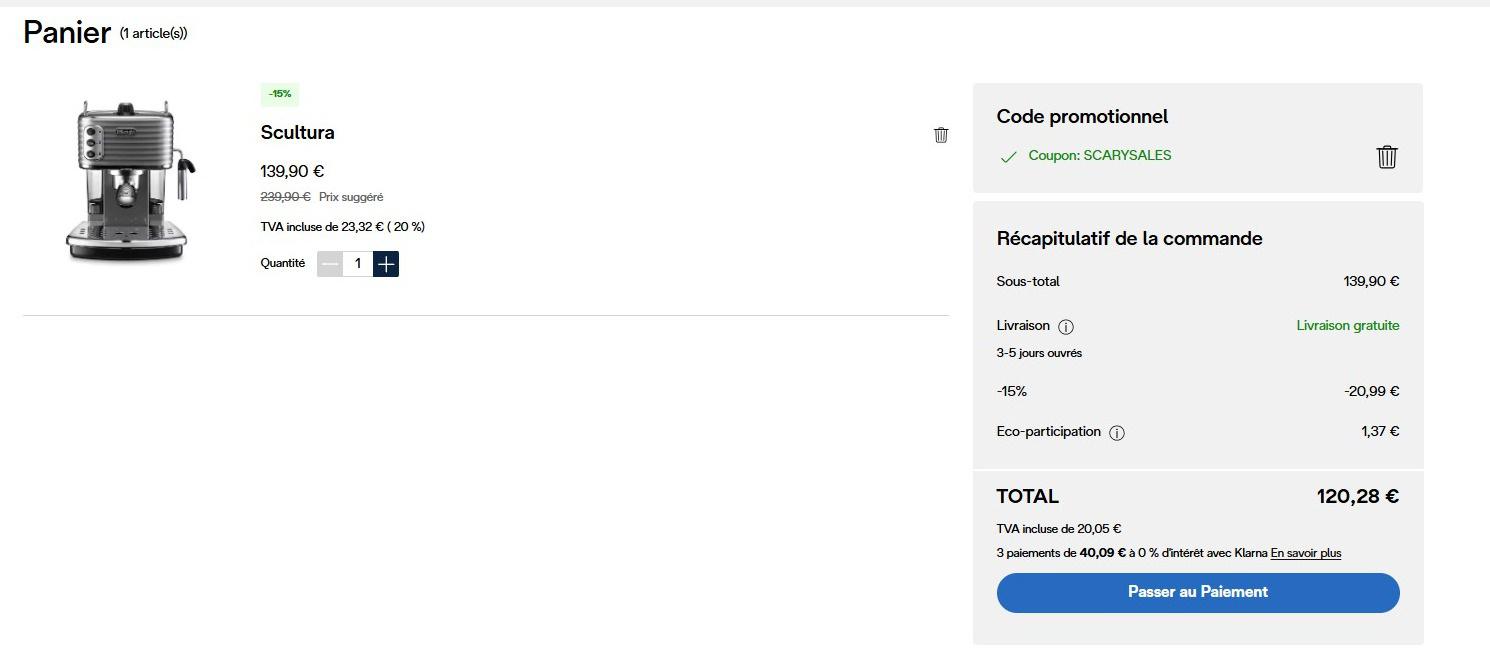
Task: Click the "Code promotionnel" heading
Action: point(1082,117)
